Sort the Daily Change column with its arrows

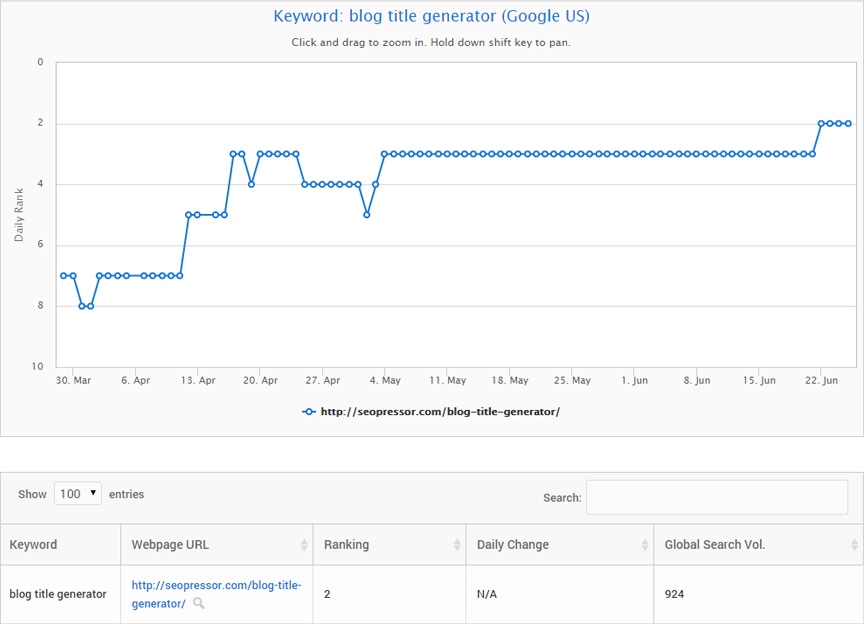point(645,545)
